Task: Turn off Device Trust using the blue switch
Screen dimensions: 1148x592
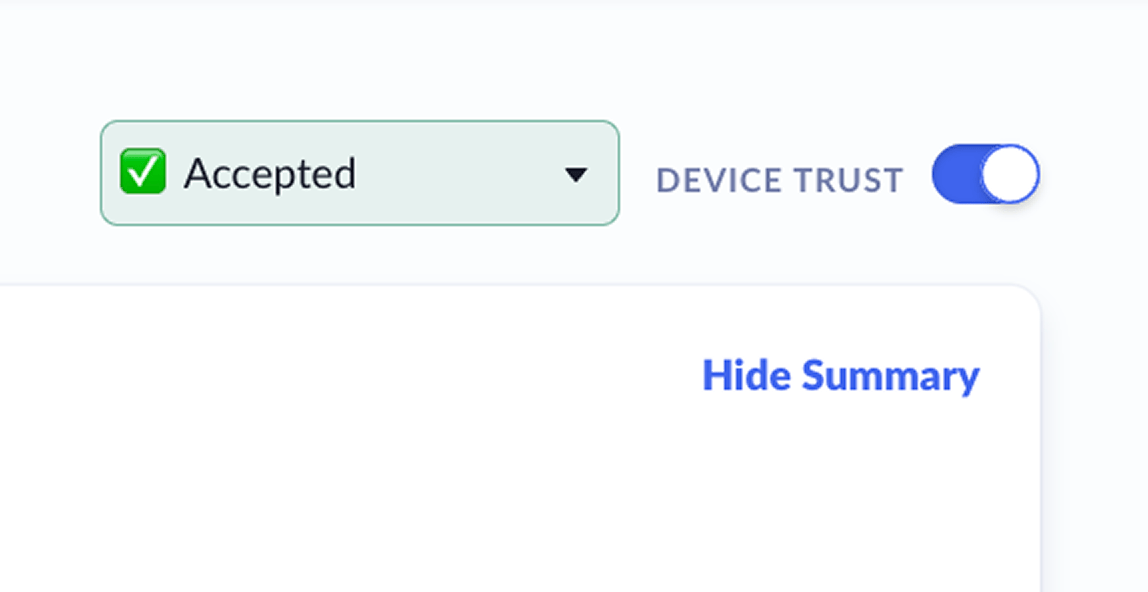Action: [x=985, y=174]
